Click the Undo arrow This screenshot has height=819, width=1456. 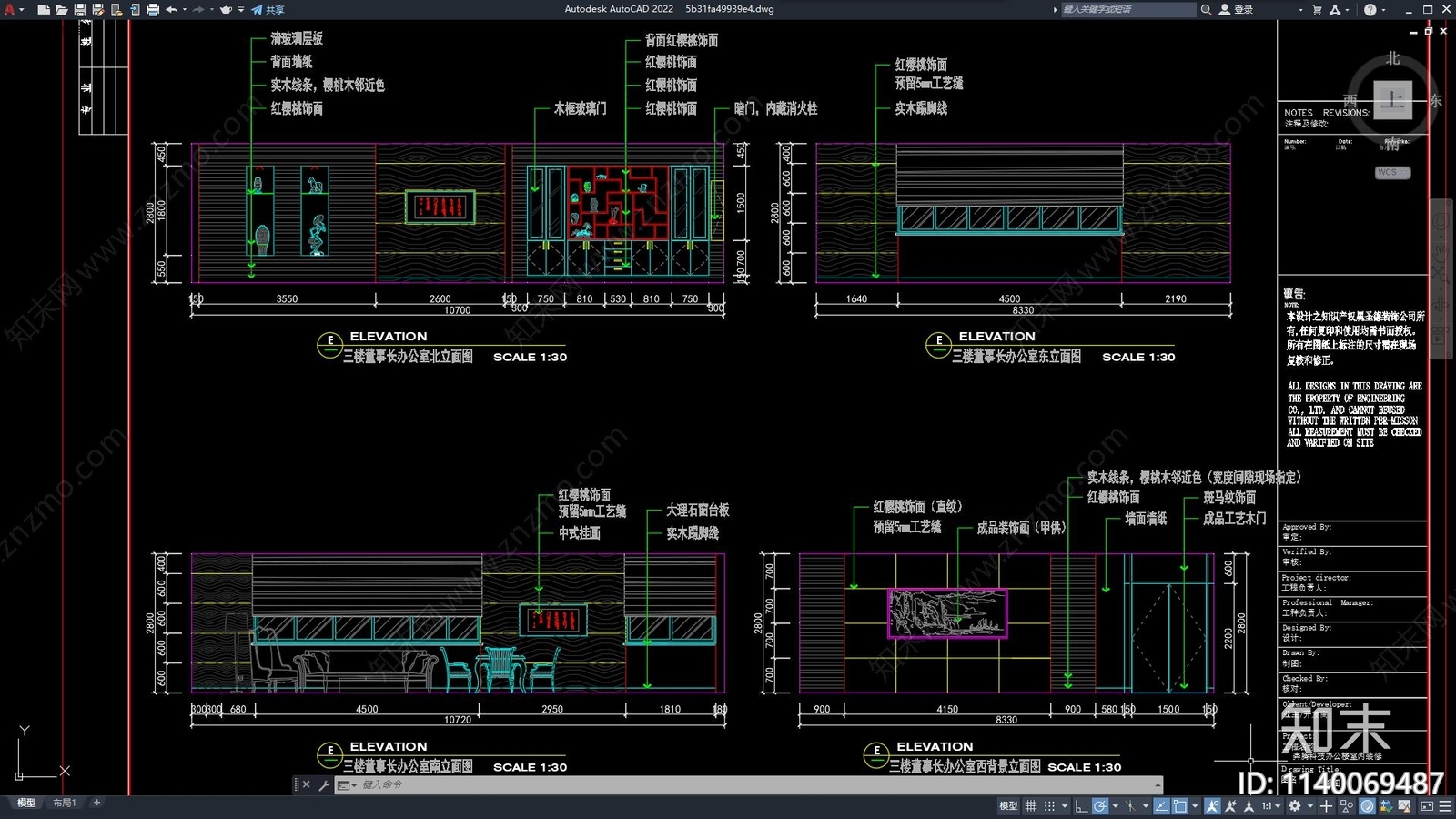click(x=171, y=9)
